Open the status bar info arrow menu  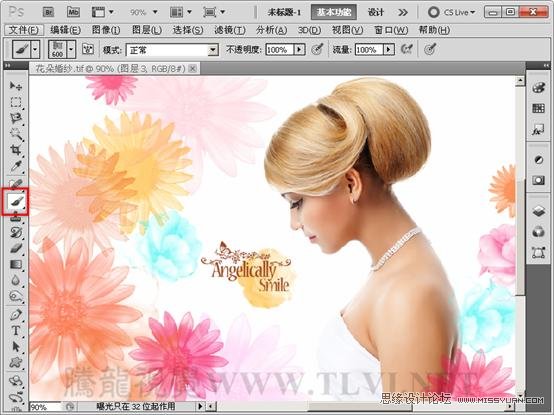pyautogui.click(x=200, y=407)
